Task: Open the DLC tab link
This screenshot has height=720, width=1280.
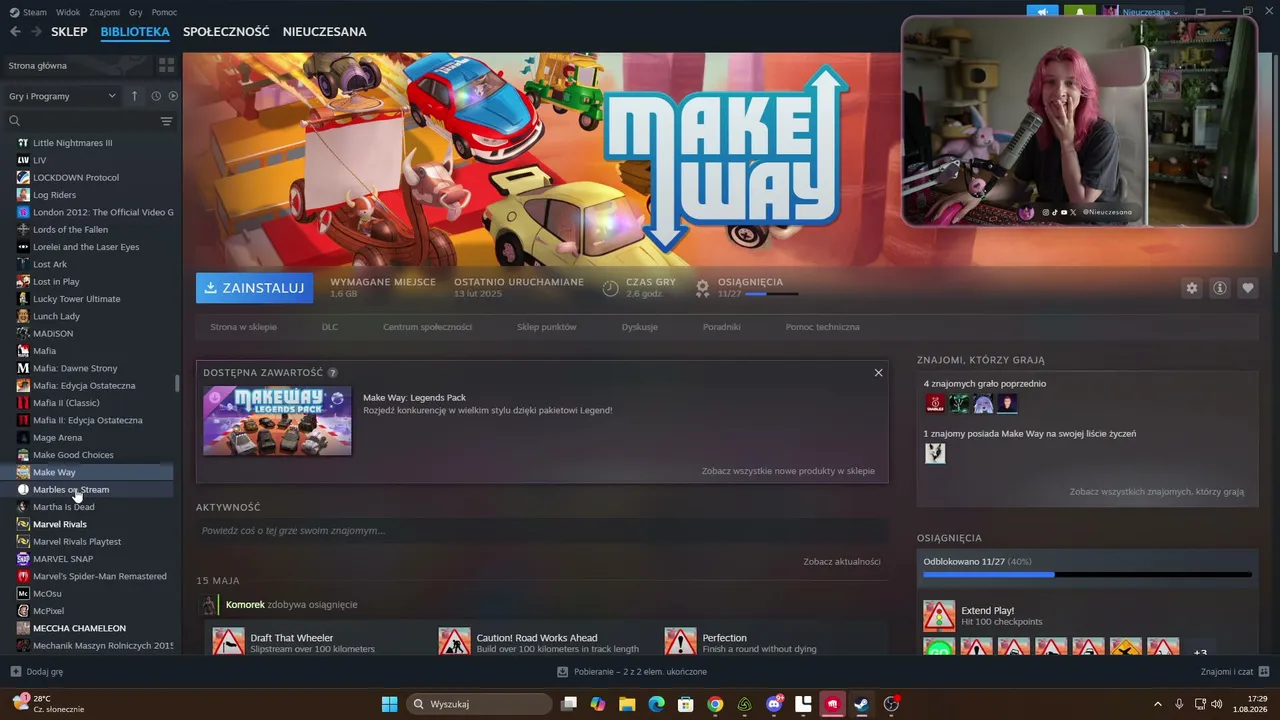Action: [330, 327]
